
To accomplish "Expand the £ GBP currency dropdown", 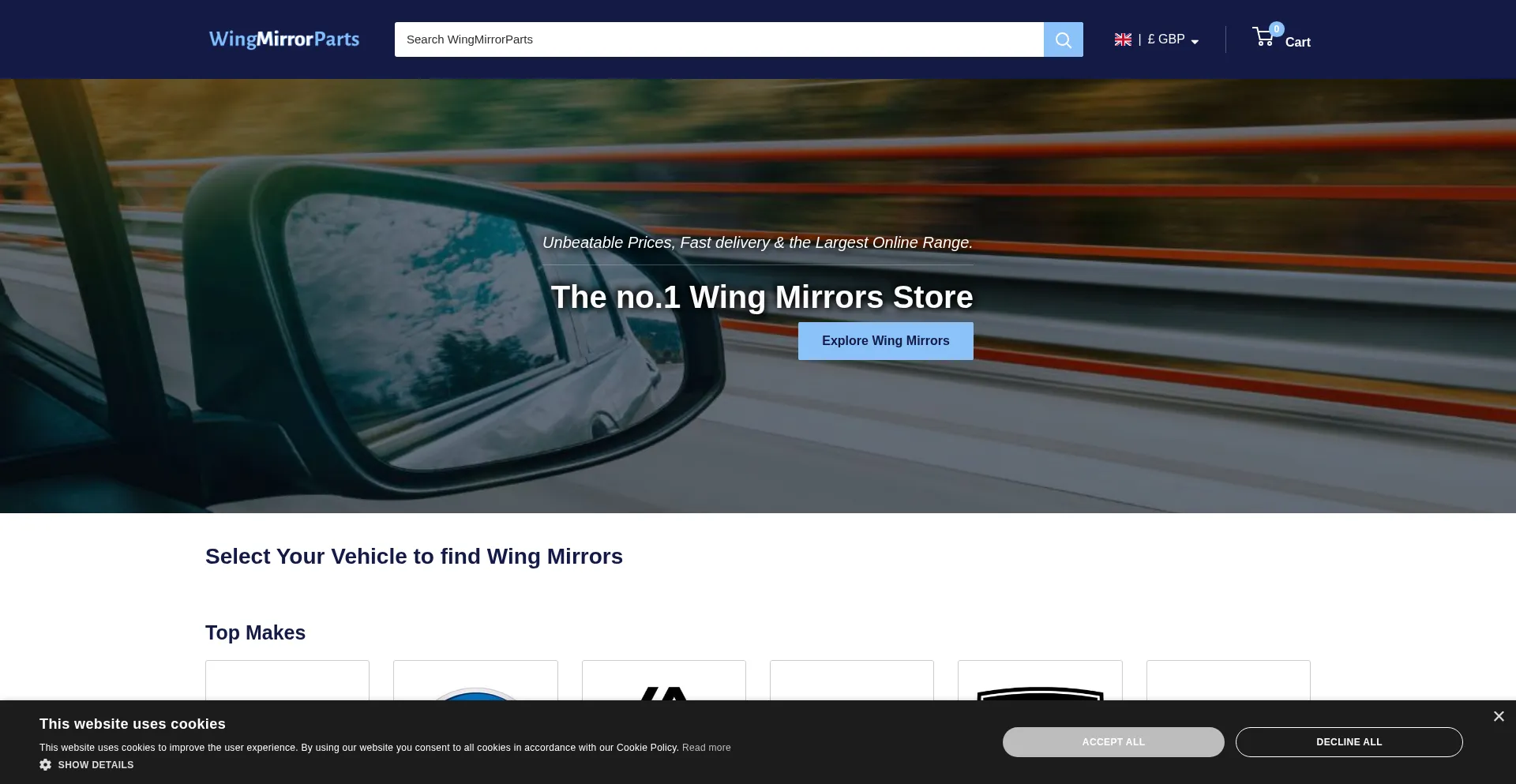I will coord(1173,39).
